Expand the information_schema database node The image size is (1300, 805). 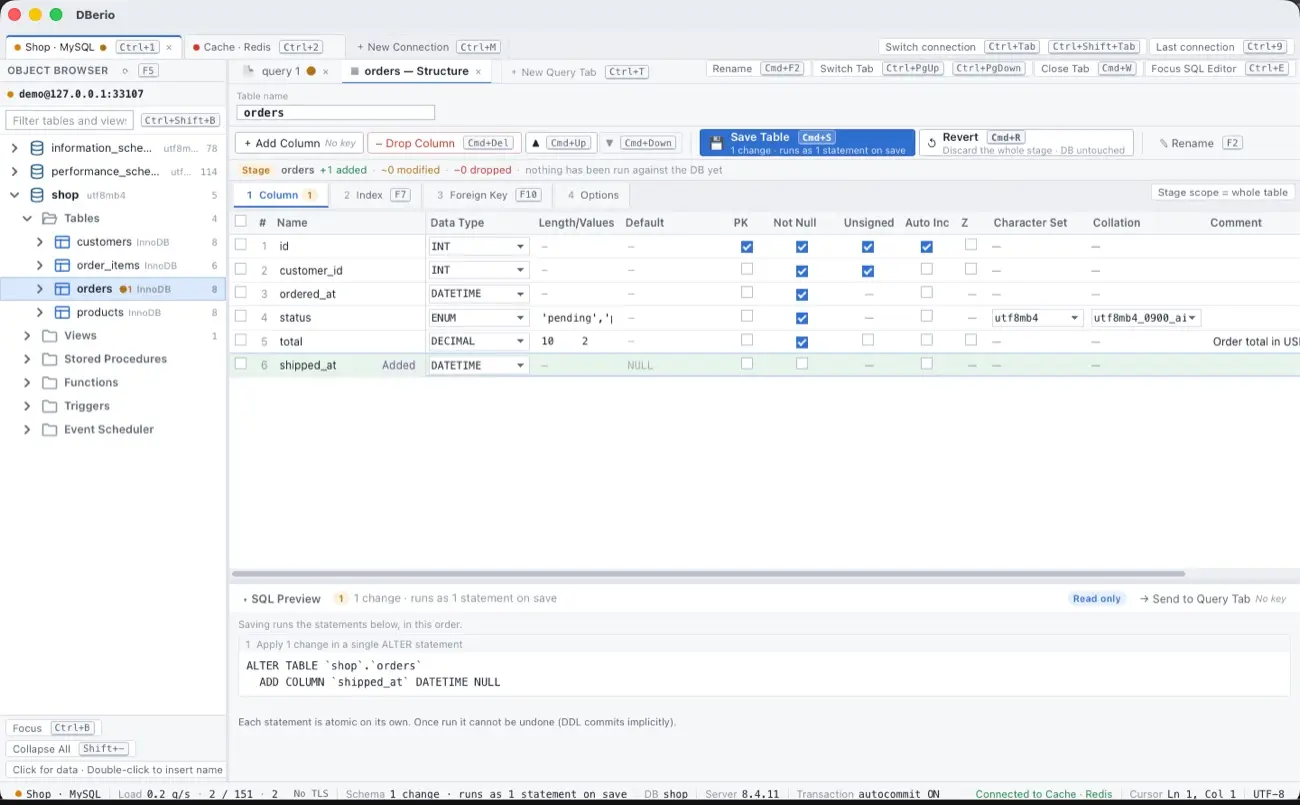[x=14, y=148]
